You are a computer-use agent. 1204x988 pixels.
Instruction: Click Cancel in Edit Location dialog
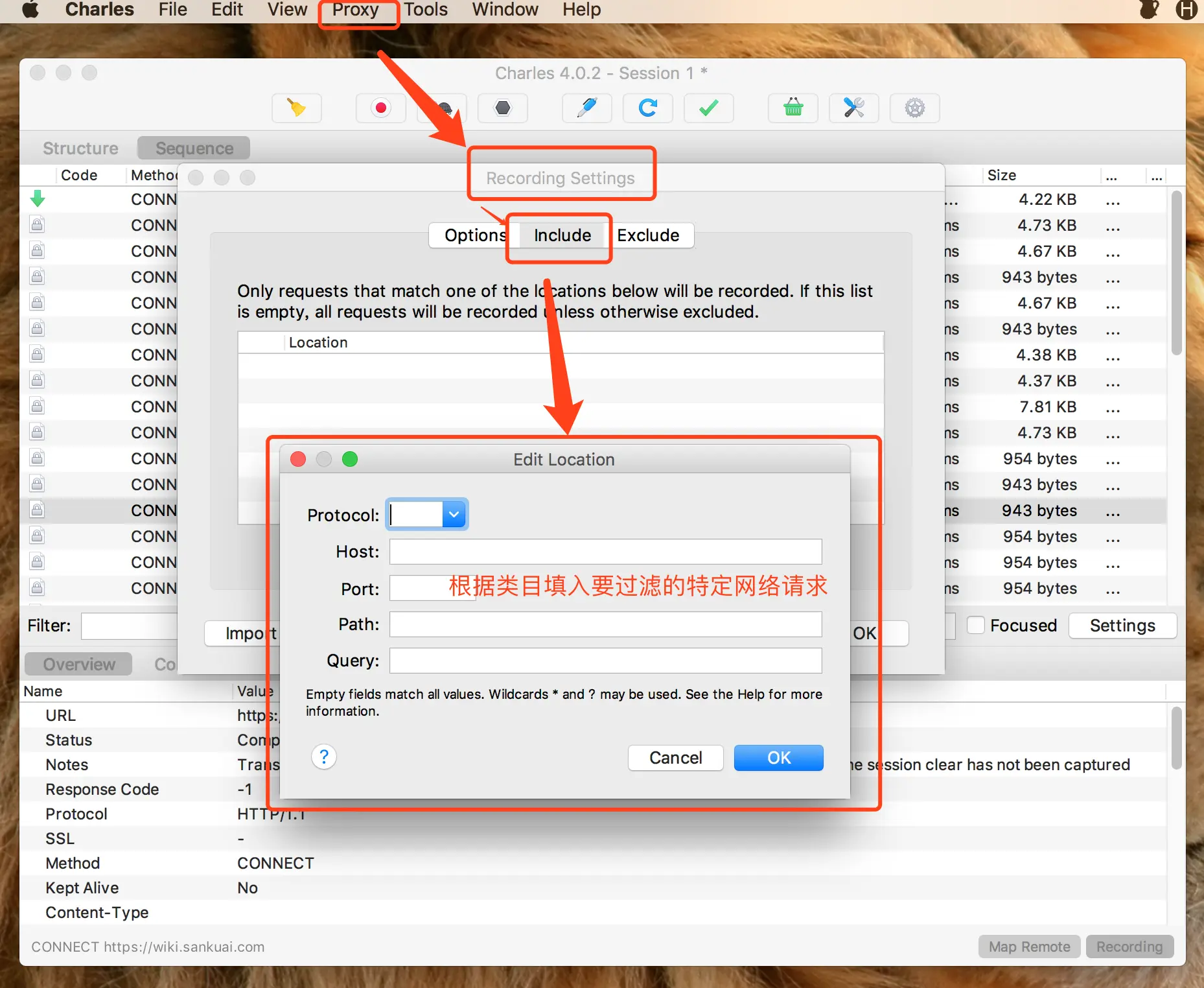pos(676,758)
